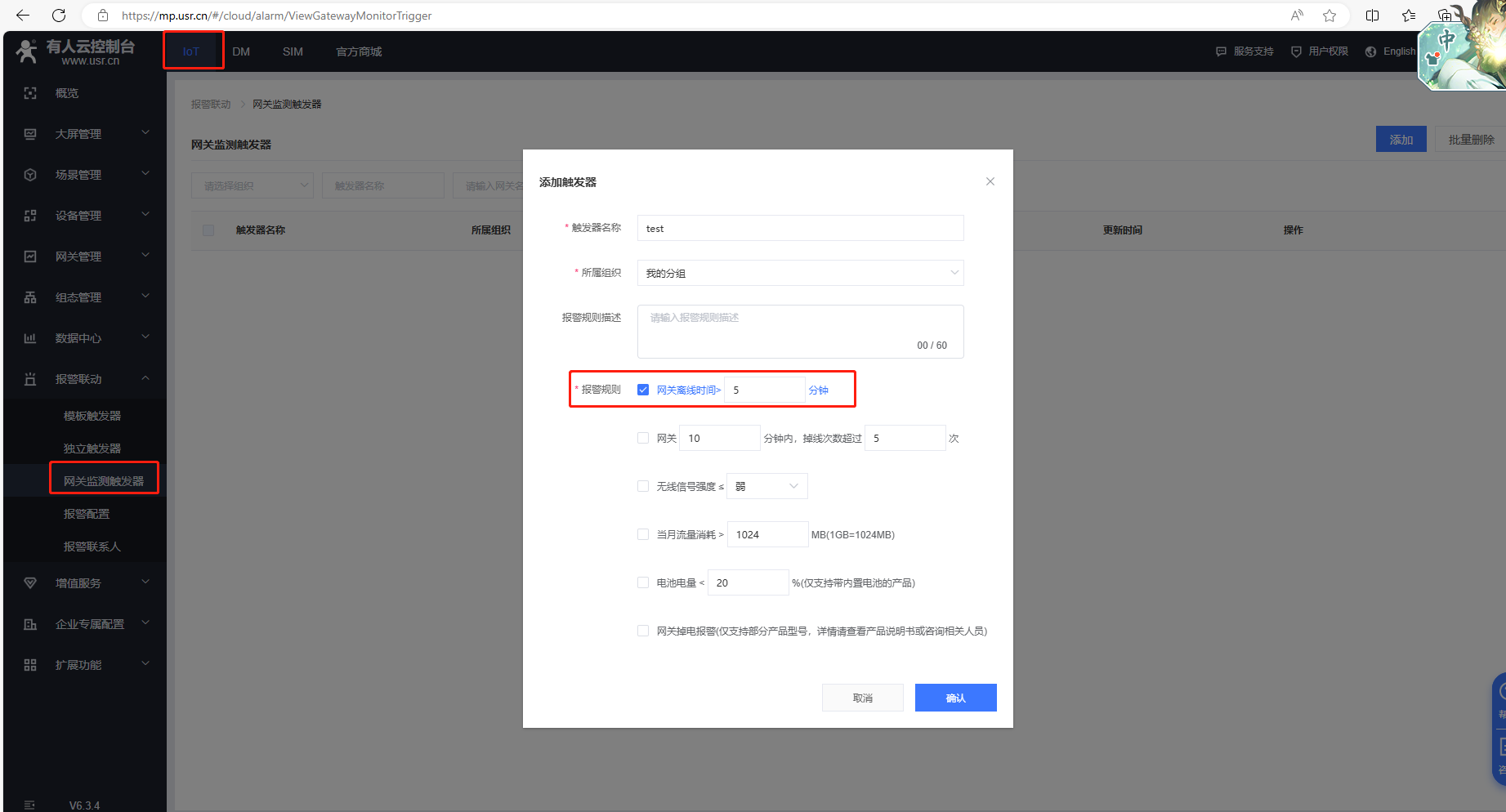Close the 添加触发器 dialog
This screenshot has height=812, width=1506.
click(x=990, y=181)
